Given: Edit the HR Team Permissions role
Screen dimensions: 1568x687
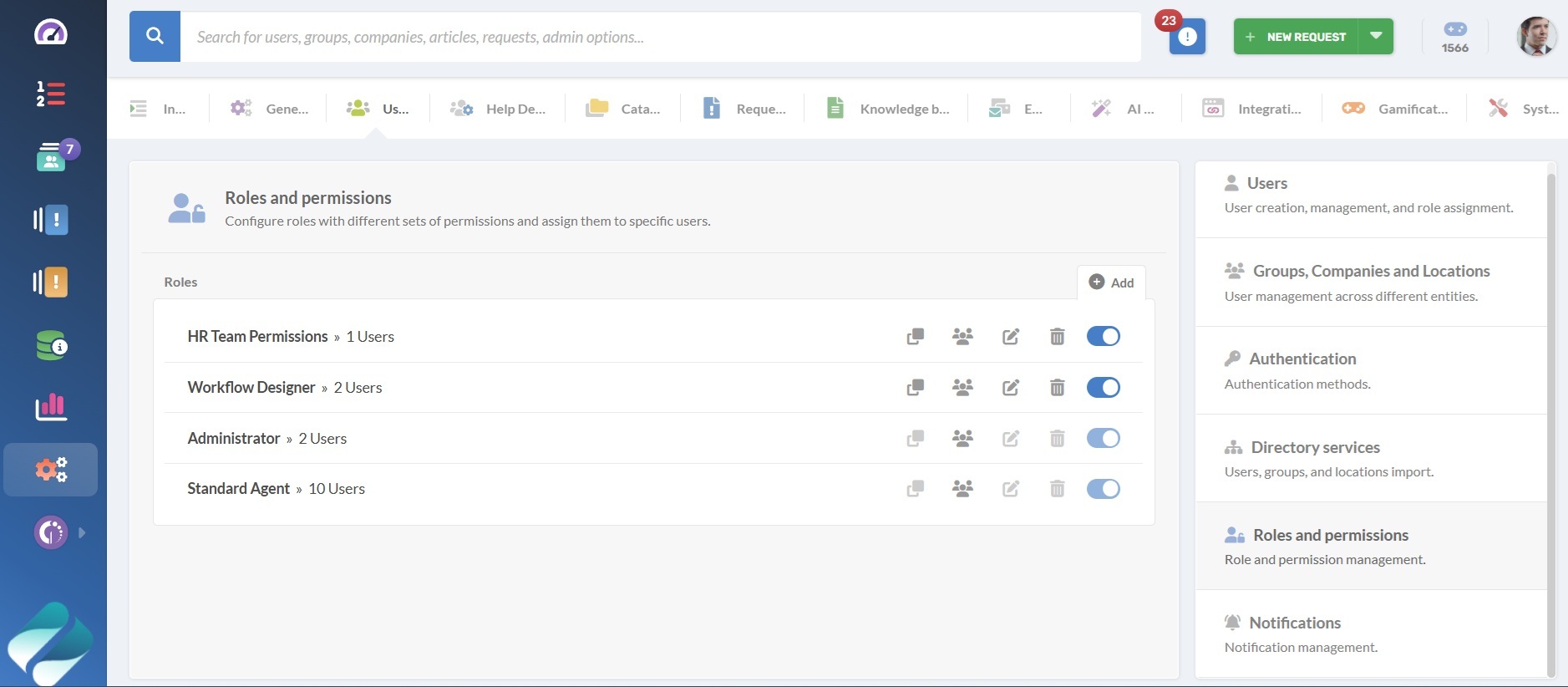Looking at the screenshot, I should [1010, 337].
